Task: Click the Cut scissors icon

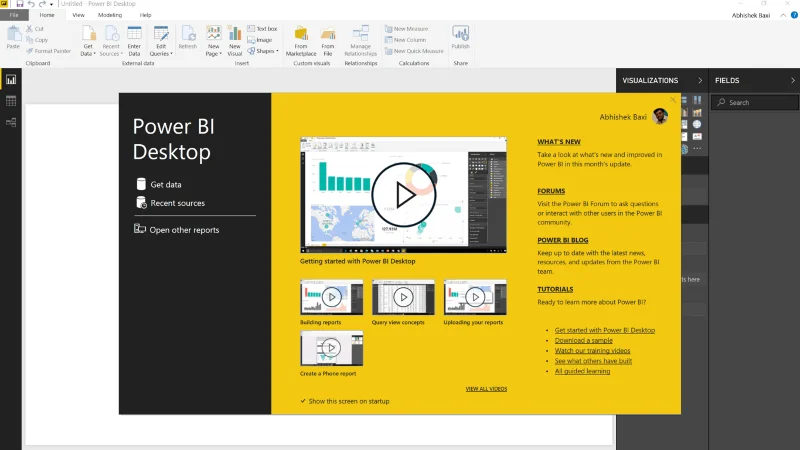Action: tap(30, 29)
